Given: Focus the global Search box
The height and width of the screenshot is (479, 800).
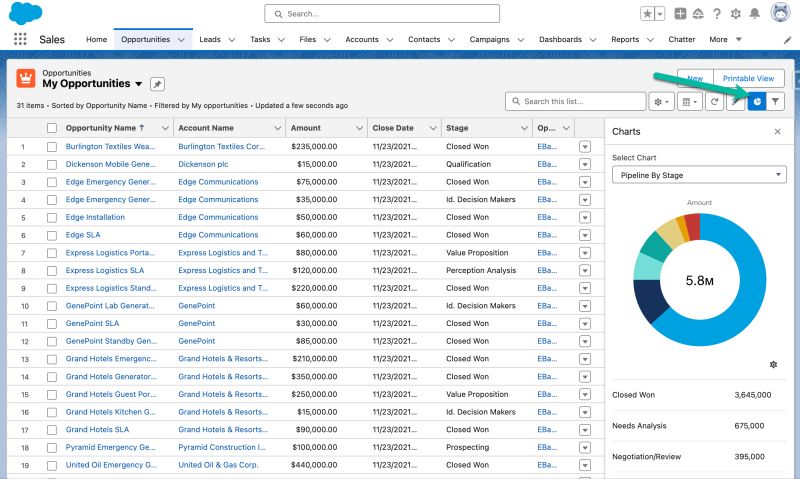Looking at the screenshot, I should [382, 14].
